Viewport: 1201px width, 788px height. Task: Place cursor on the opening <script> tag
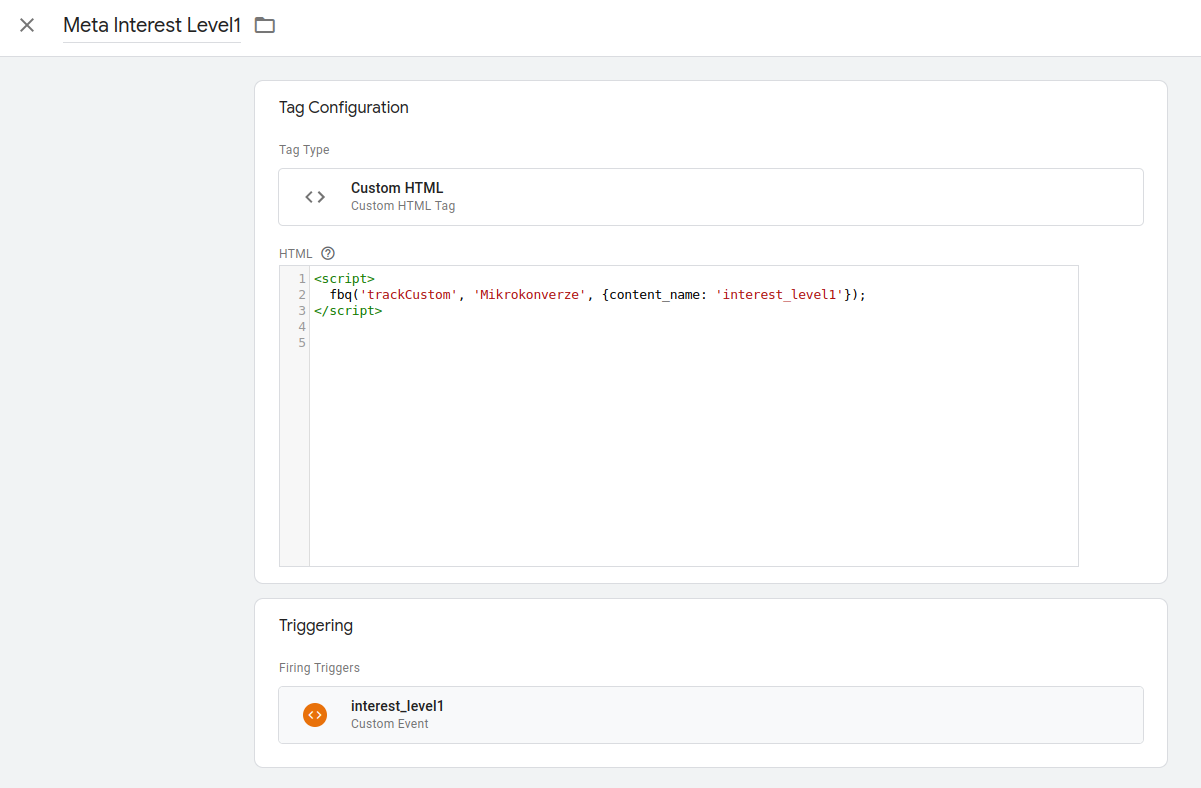click(344, 279)
